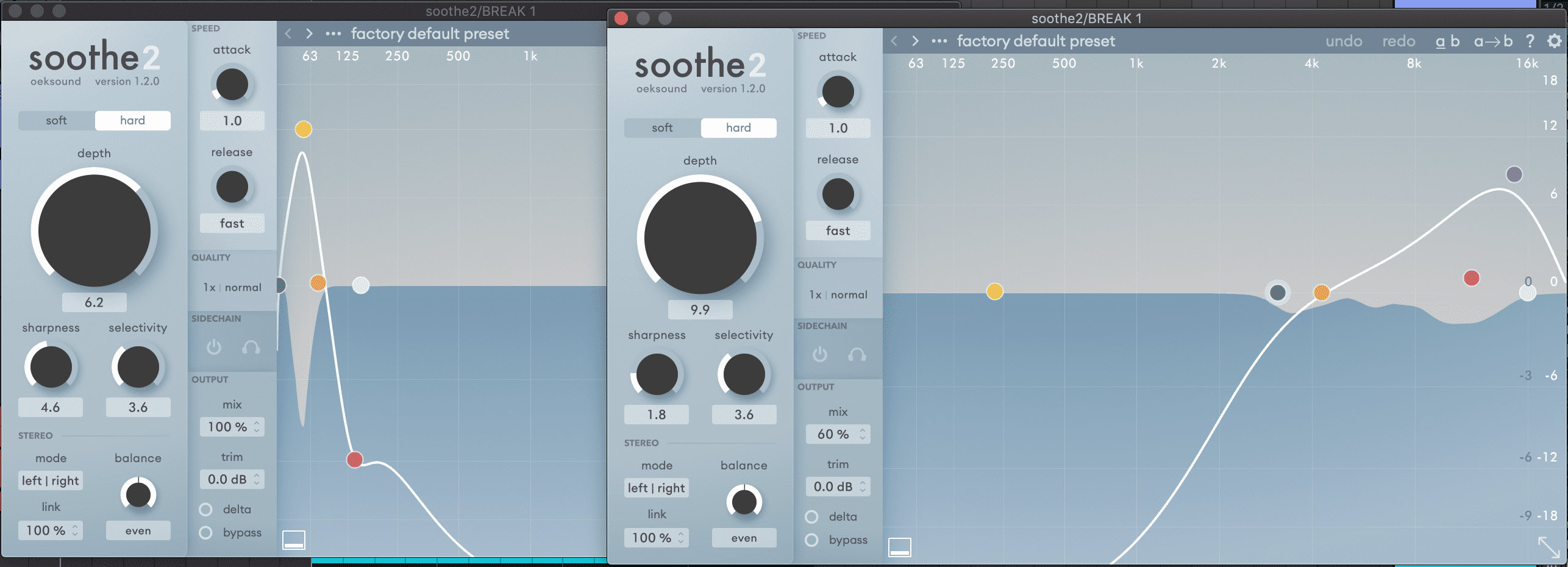Open stereo mode left | right in left window

tap(51, 480)
